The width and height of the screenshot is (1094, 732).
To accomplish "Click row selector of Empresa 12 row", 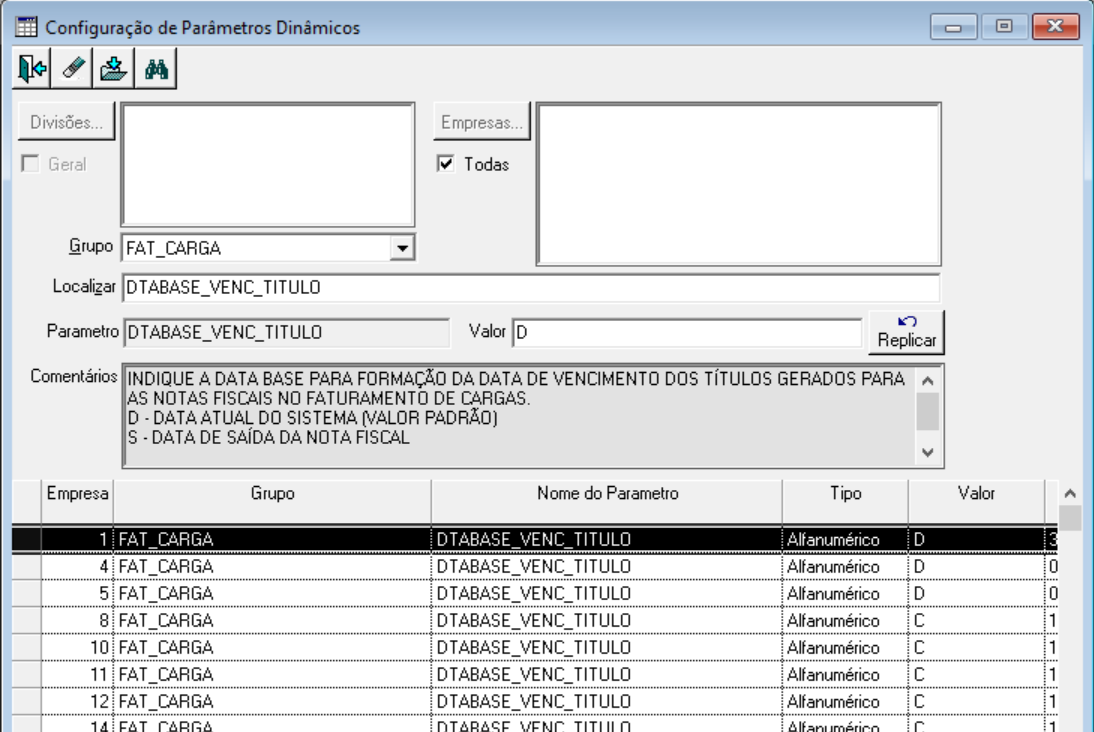I will (27, 702).
